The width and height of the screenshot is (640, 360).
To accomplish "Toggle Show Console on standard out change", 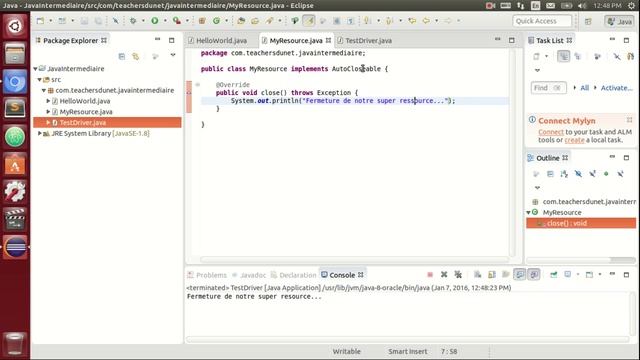I will 520,275.
